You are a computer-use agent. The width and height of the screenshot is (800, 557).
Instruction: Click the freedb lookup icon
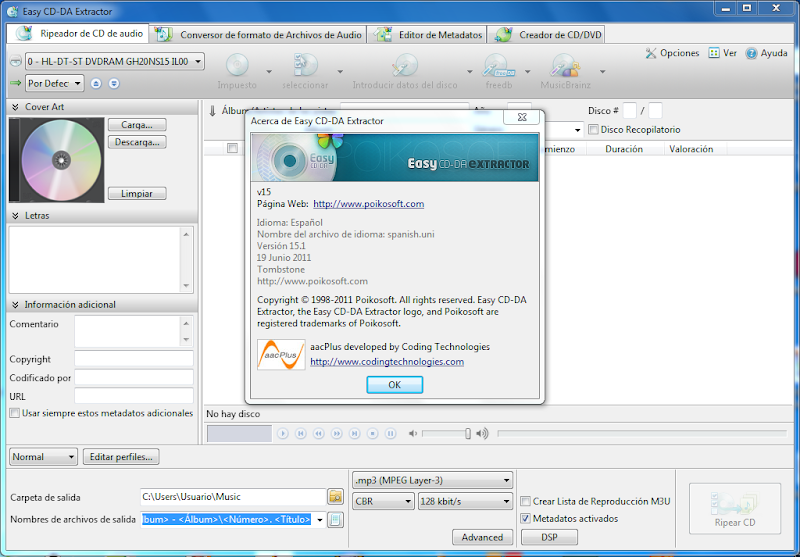click(x=498, y=65)
